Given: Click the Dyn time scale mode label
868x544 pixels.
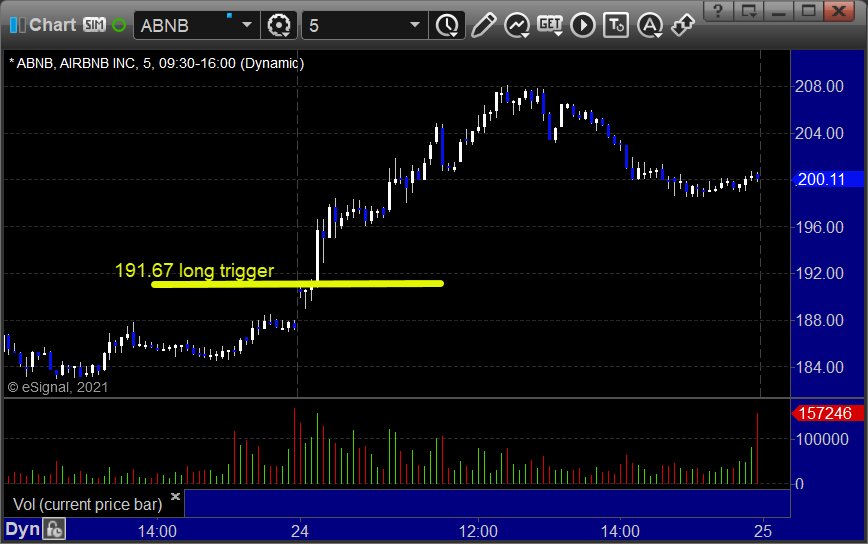Looking at the screenshot, I should tap(23, 529).
